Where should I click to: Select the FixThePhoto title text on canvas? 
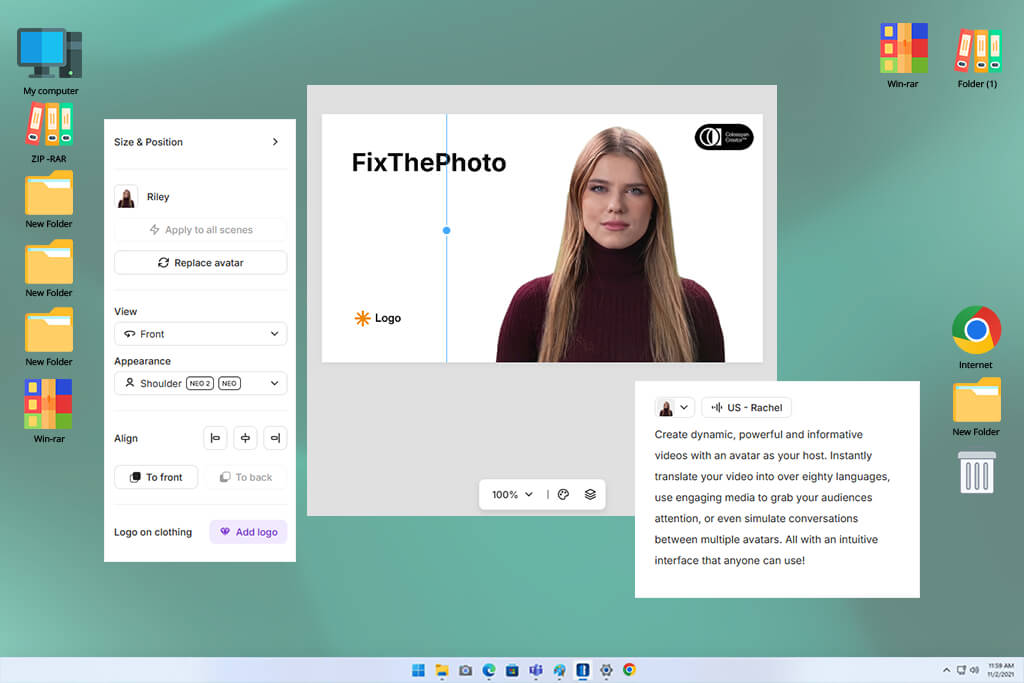tap(428, 163)
